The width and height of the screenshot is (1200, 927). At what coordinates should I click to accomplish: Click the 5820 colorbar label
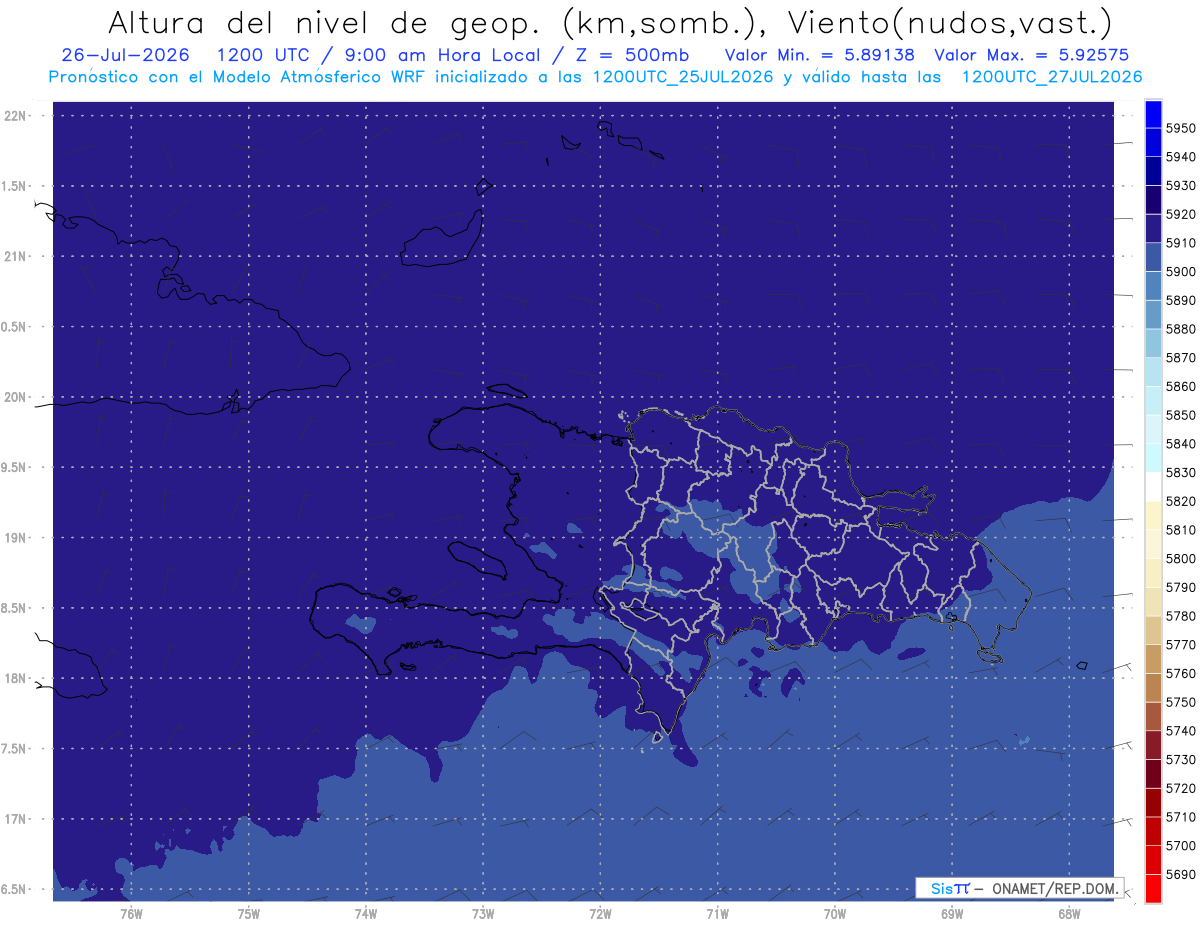[1180, 501]
